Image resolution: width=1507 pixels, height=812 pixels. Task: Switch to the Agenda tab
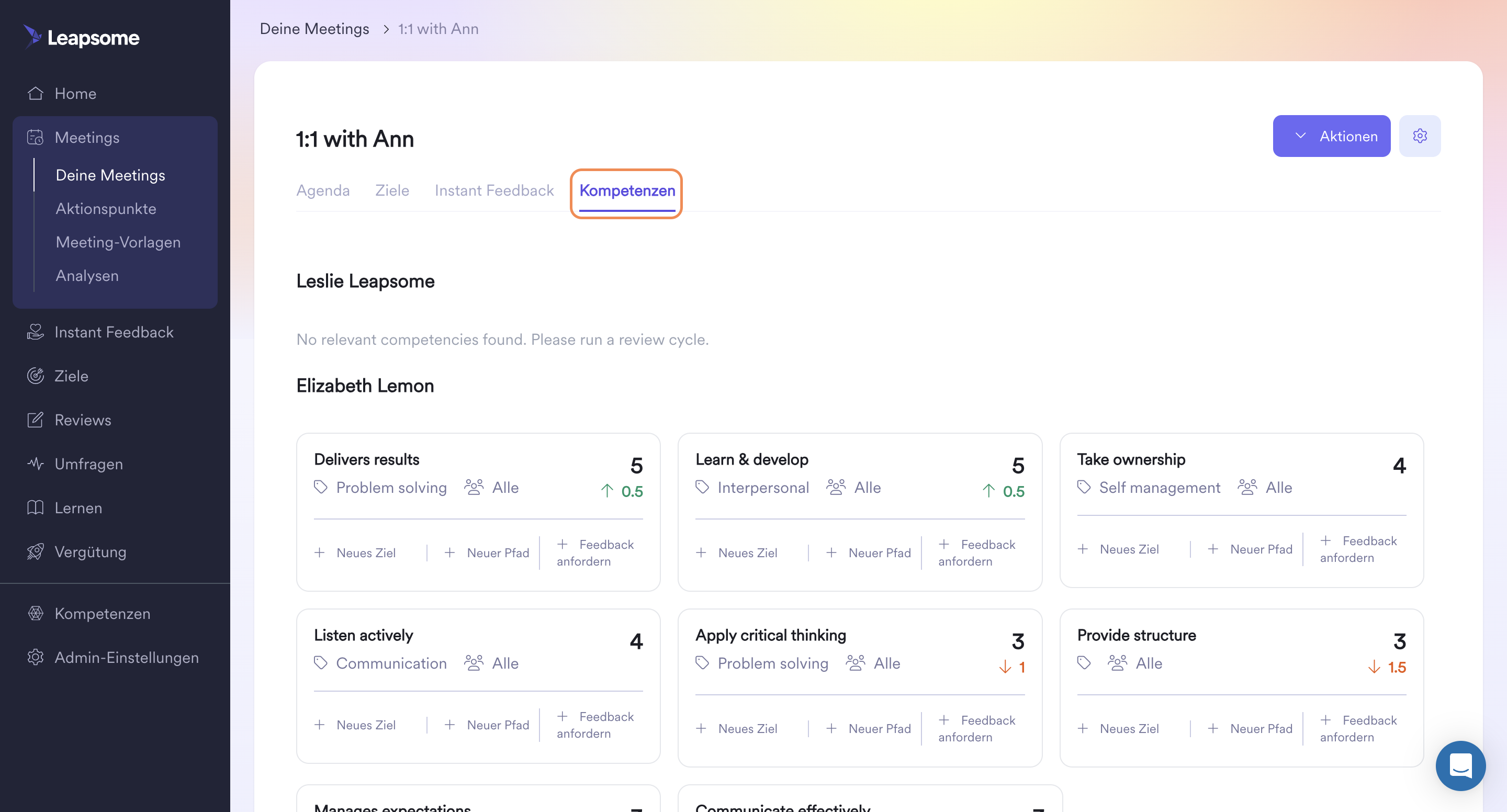tap(323, 191)
